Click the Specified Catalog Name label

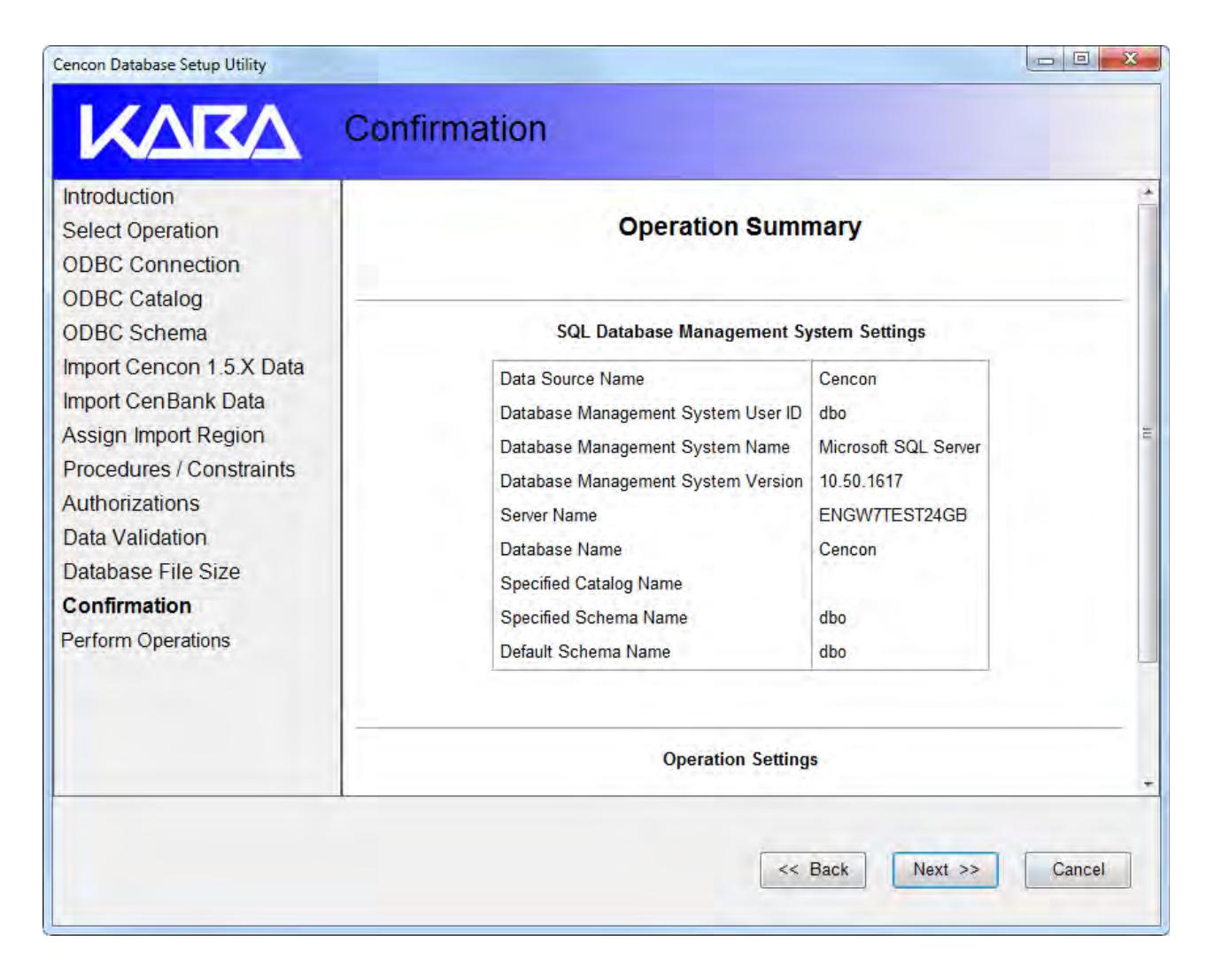coord(591,583)
